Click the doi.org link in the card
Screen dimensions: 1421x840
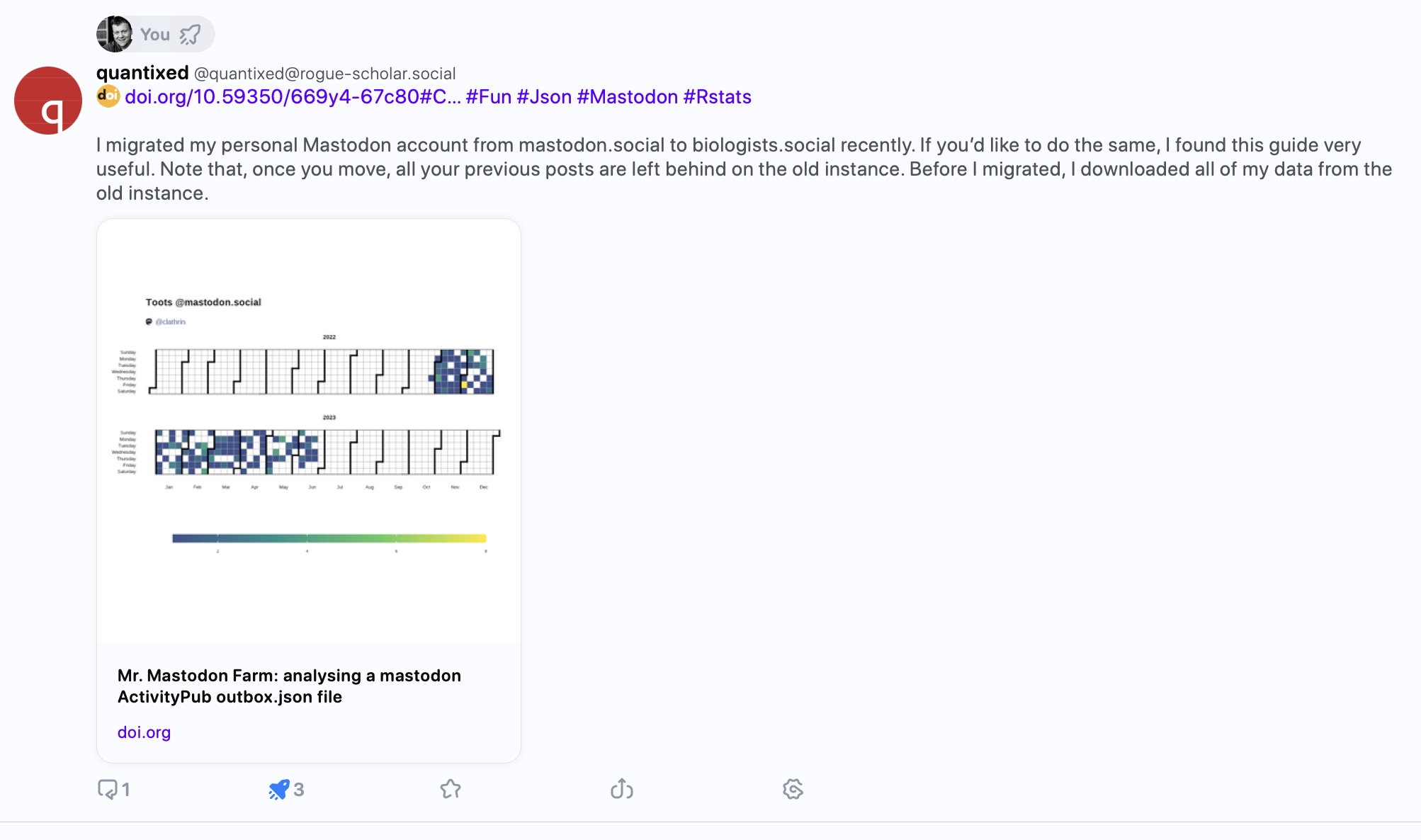point(144,732)
